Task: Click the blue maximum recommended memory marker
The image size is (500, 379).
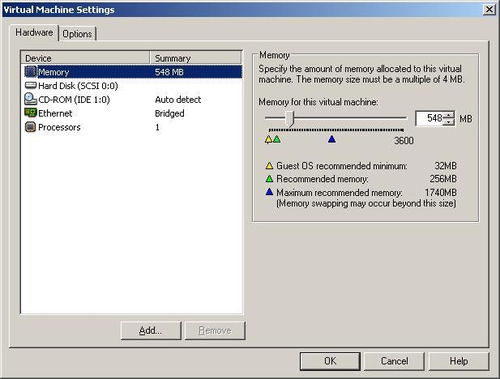Action: tap(331, 139)
